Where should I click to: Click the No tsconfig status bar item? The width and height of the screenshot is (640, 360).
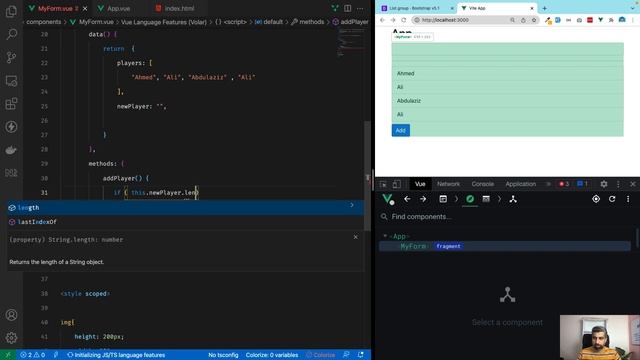[223, 355]
